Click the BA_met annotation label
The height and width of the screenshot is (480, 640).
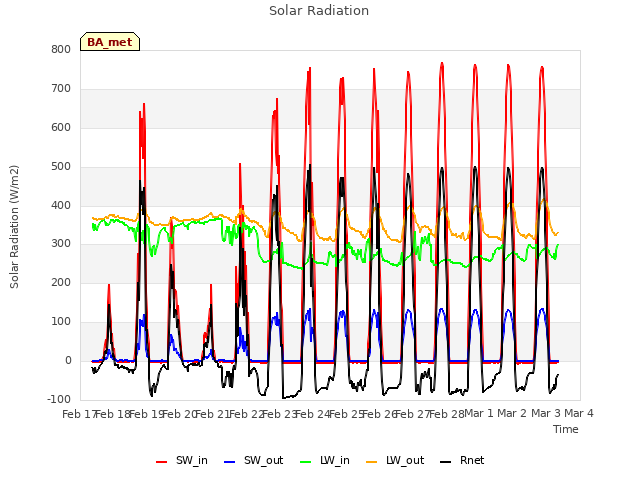[110, 42]
